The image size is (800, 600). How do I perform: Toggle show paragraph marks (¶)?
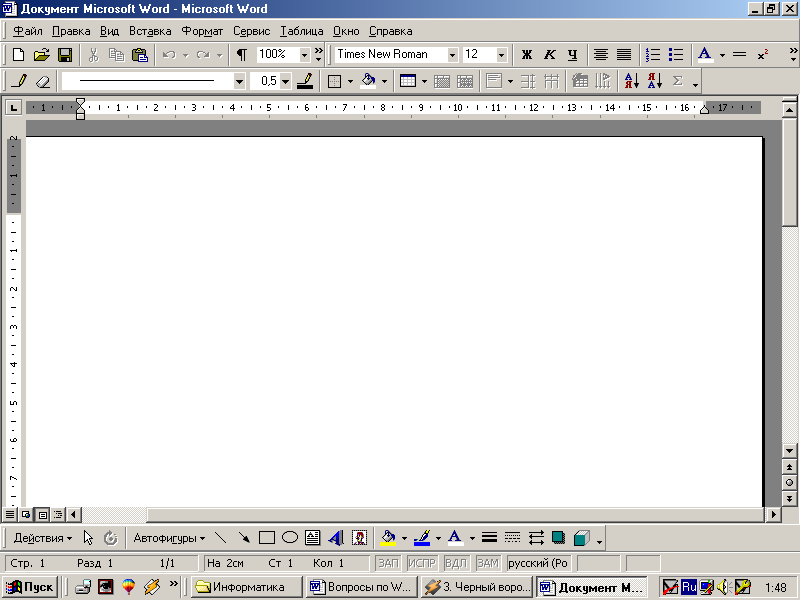(x=241, y=55)
